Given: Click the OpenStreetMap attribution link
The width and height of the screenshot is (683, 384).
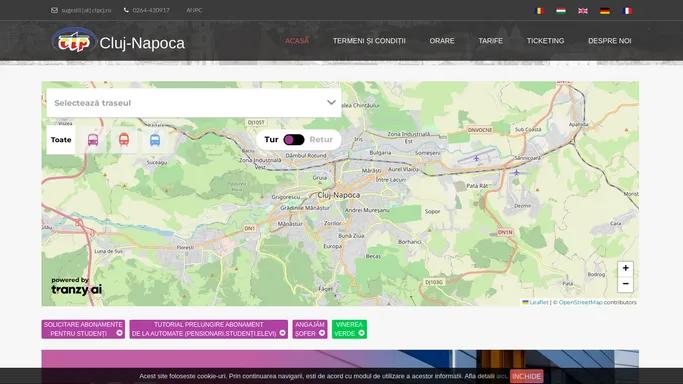Looking at the screenshot, I should point(581,302).
